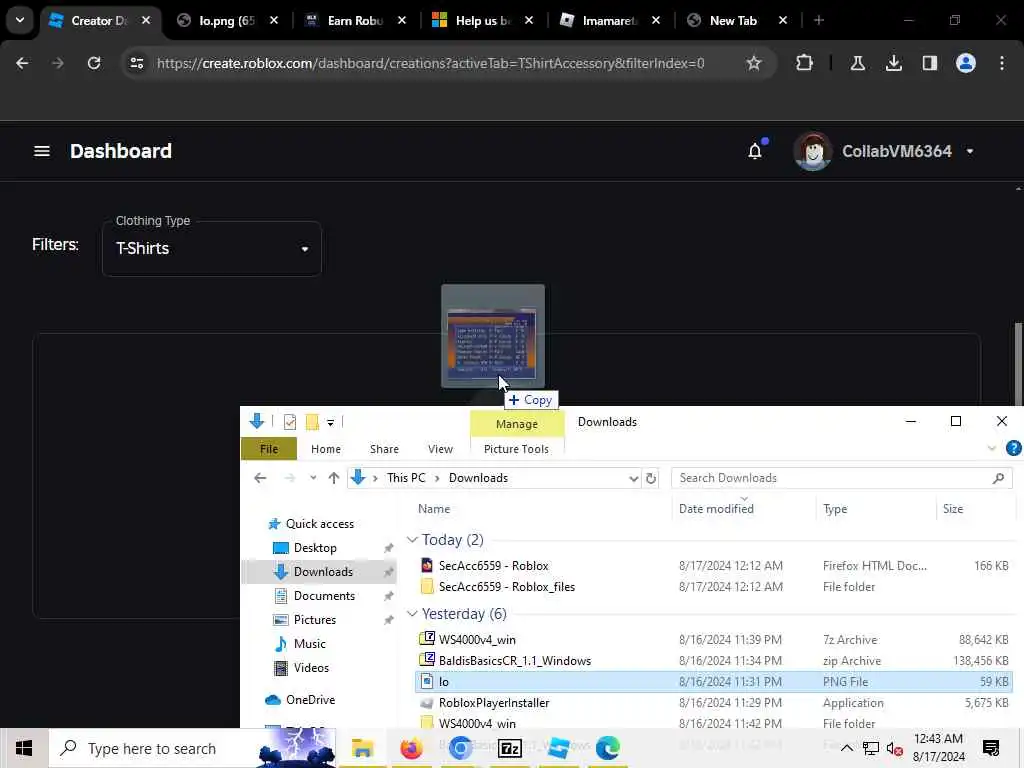This screenshot has width=1024, height=768.
Task: Open a new Chrome tab with plus
Action: coord(818,20)
